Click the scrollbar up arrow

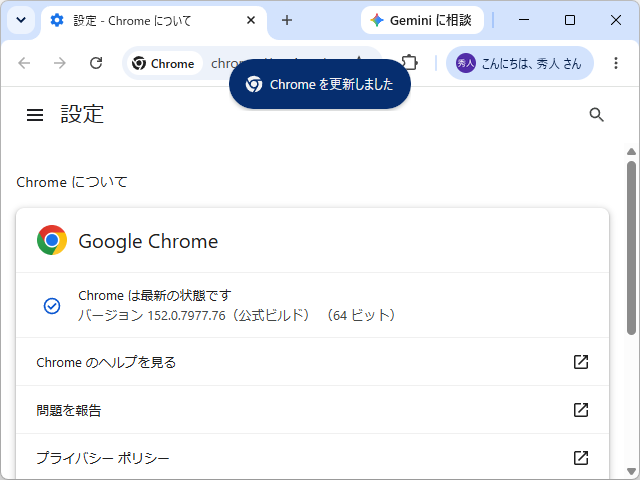[631, 152]
